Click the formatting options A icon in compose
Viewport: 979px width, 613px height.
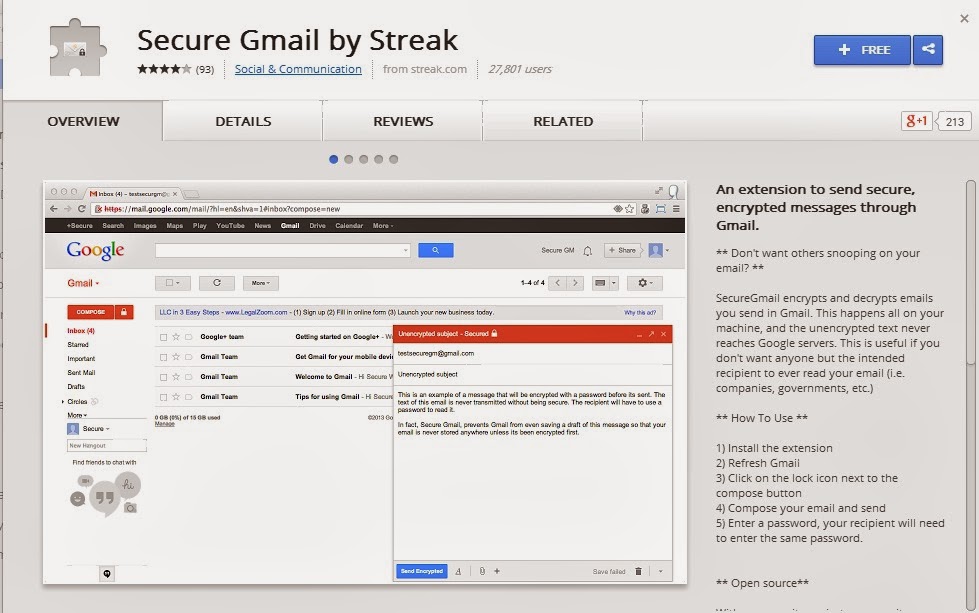[458, 571]
